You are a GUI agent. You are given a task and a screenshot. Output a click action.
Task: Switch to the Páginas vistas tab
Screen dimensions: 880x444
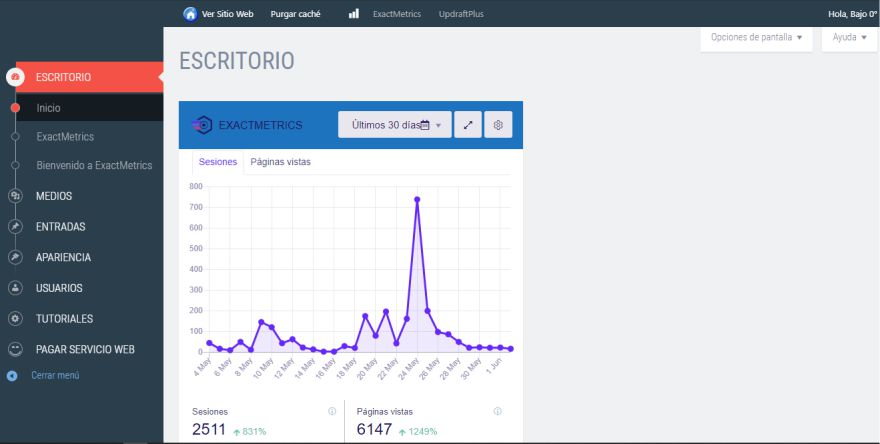280,162
